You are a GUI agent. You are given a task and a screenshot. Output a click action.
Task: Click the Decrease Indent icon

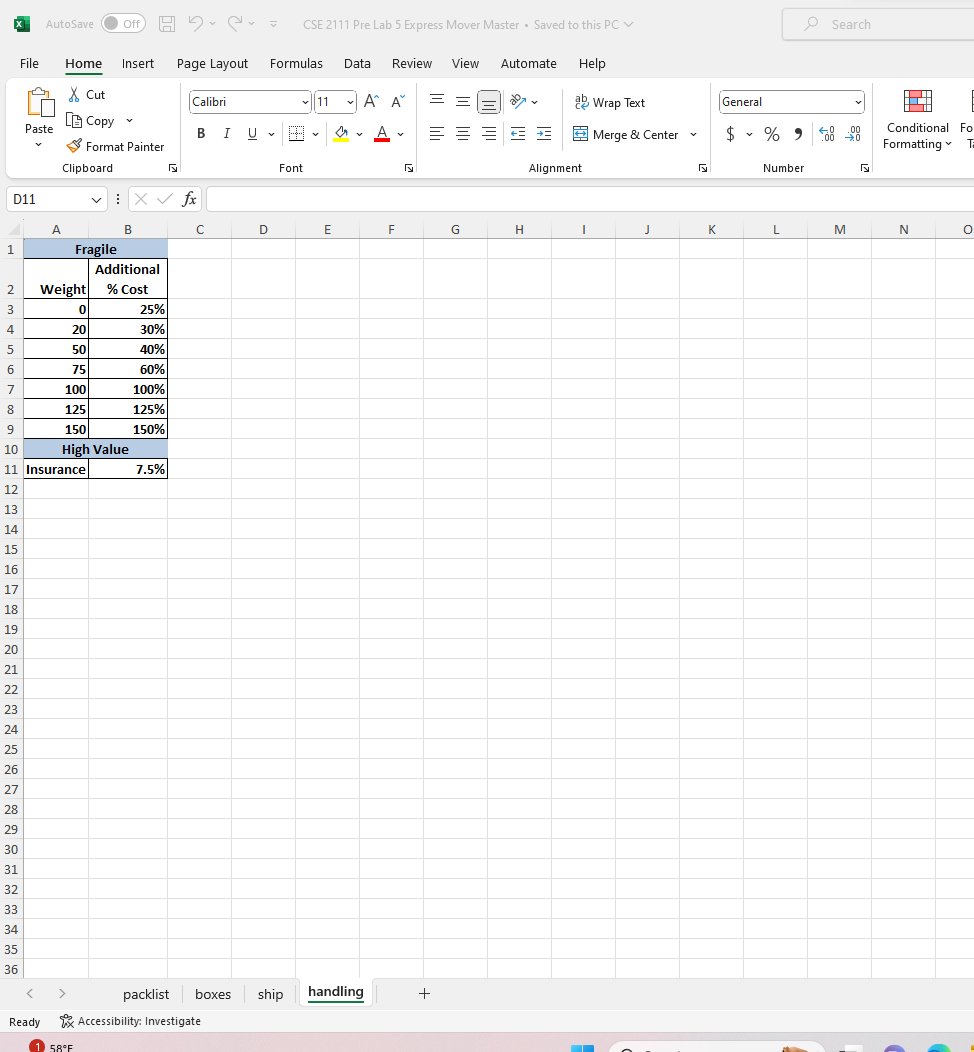(x=518, y=134)
